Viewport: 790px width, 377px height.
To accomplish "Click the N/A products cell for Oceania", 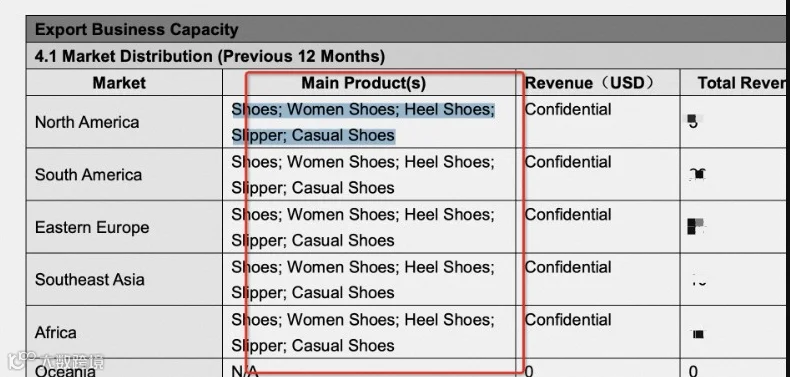I will coord(245,372).
